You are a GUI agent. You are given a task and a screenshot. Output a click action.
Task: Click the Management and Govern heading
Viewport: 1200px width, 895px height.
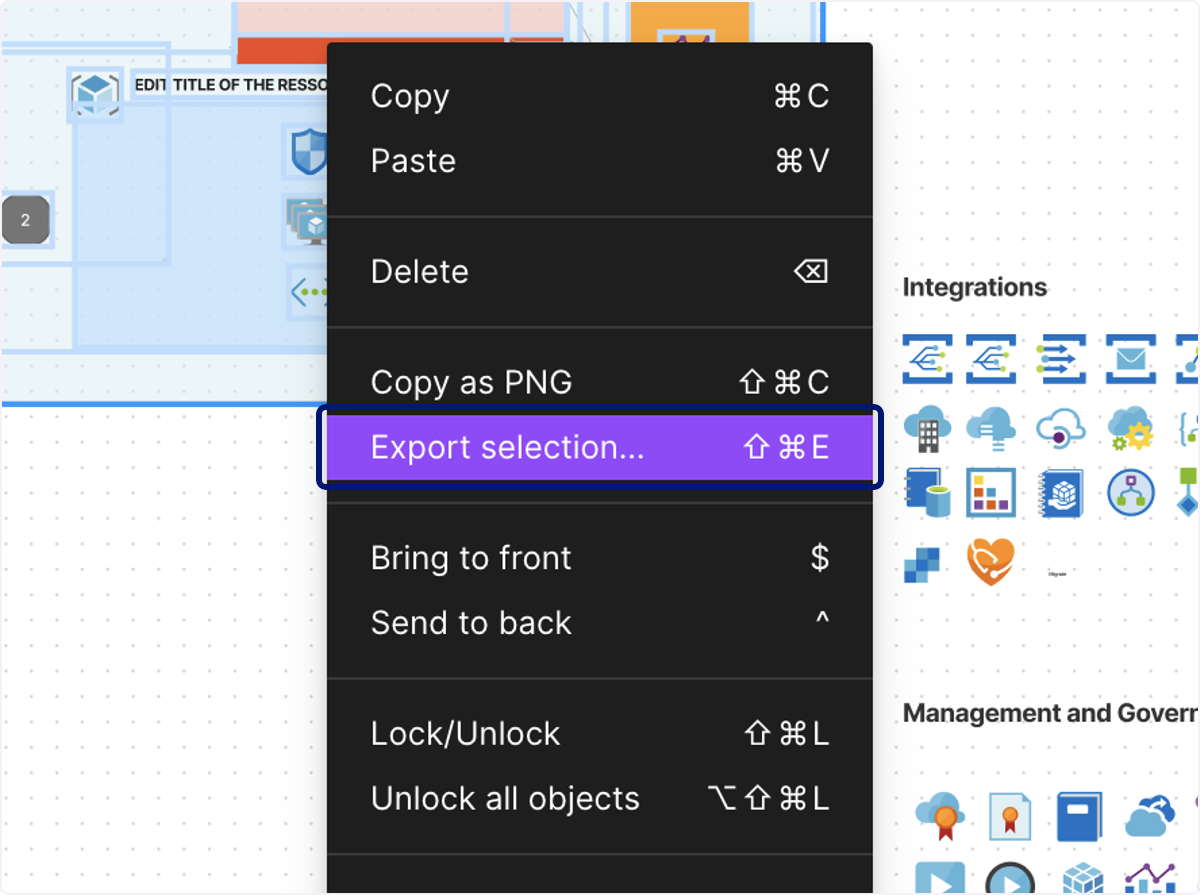tap(1051, 713)
